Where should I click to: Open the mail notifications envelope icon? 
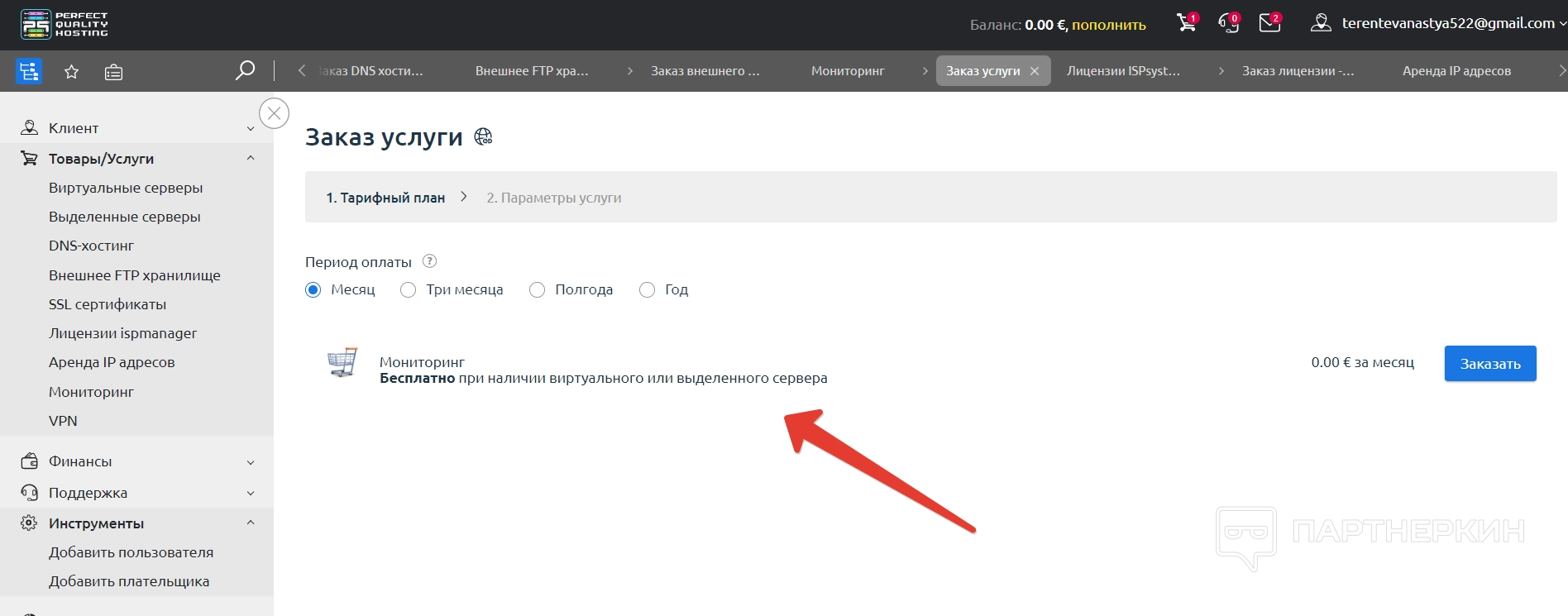coord(1269,23)
